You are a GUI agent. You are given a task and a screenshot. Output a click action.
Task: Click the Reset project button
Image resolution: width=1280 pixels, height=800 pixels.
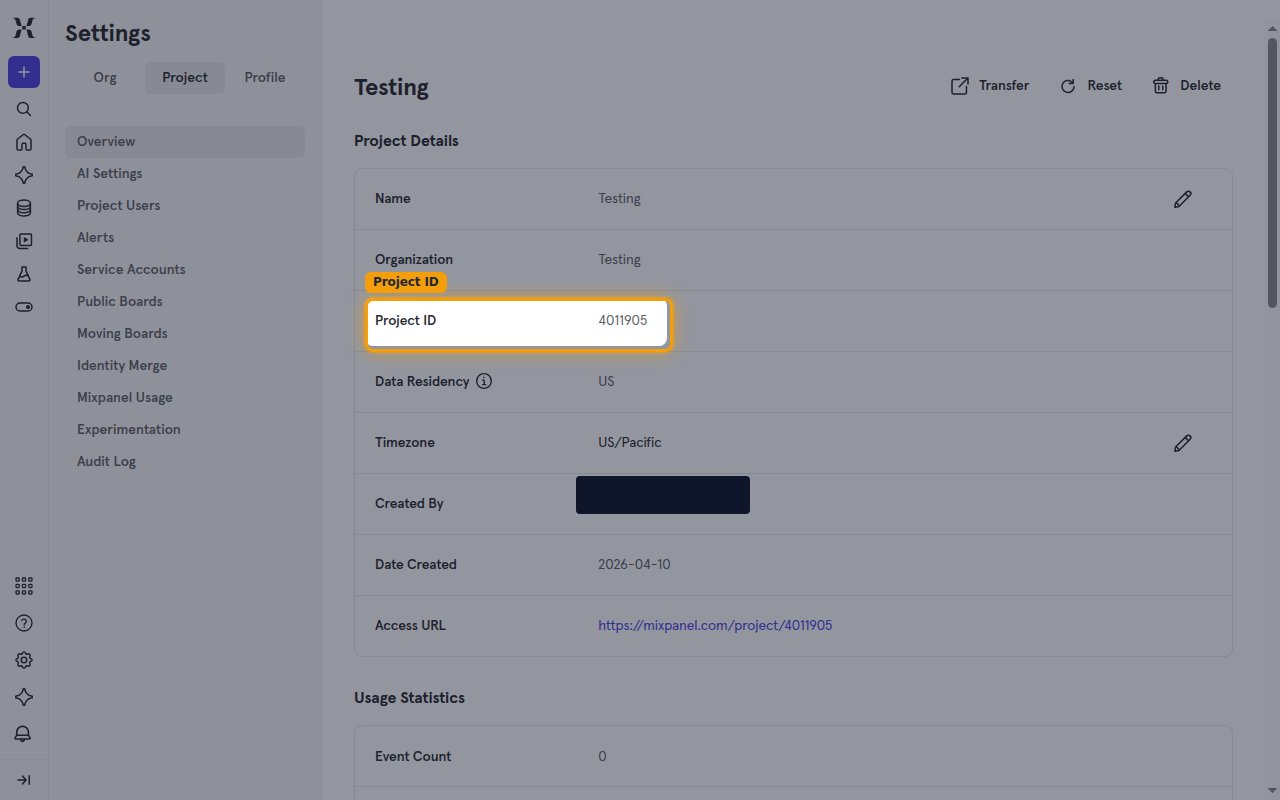1091,86
